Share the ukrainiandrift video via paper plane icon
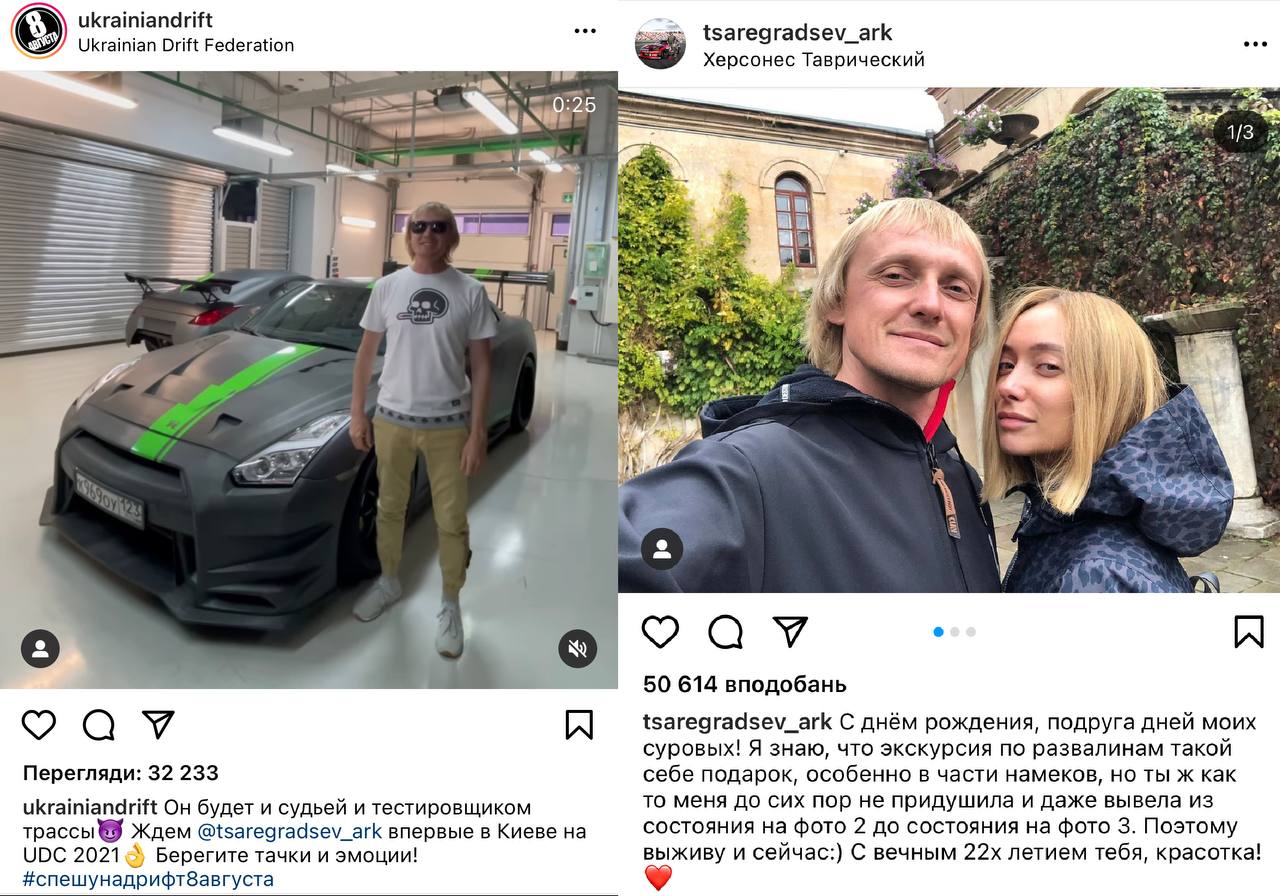 (158, 724)
